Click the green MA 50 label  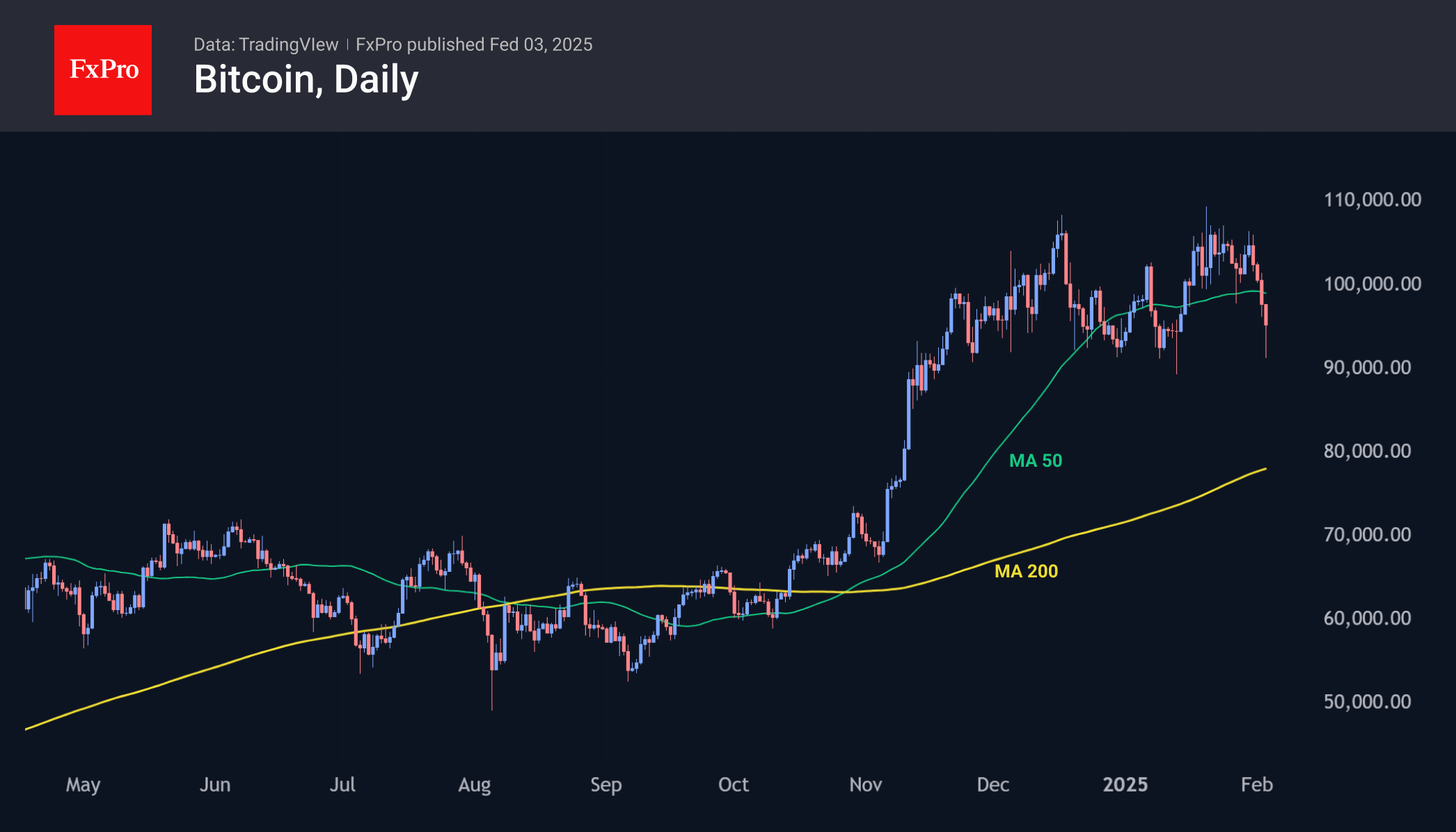point(1036,461)
